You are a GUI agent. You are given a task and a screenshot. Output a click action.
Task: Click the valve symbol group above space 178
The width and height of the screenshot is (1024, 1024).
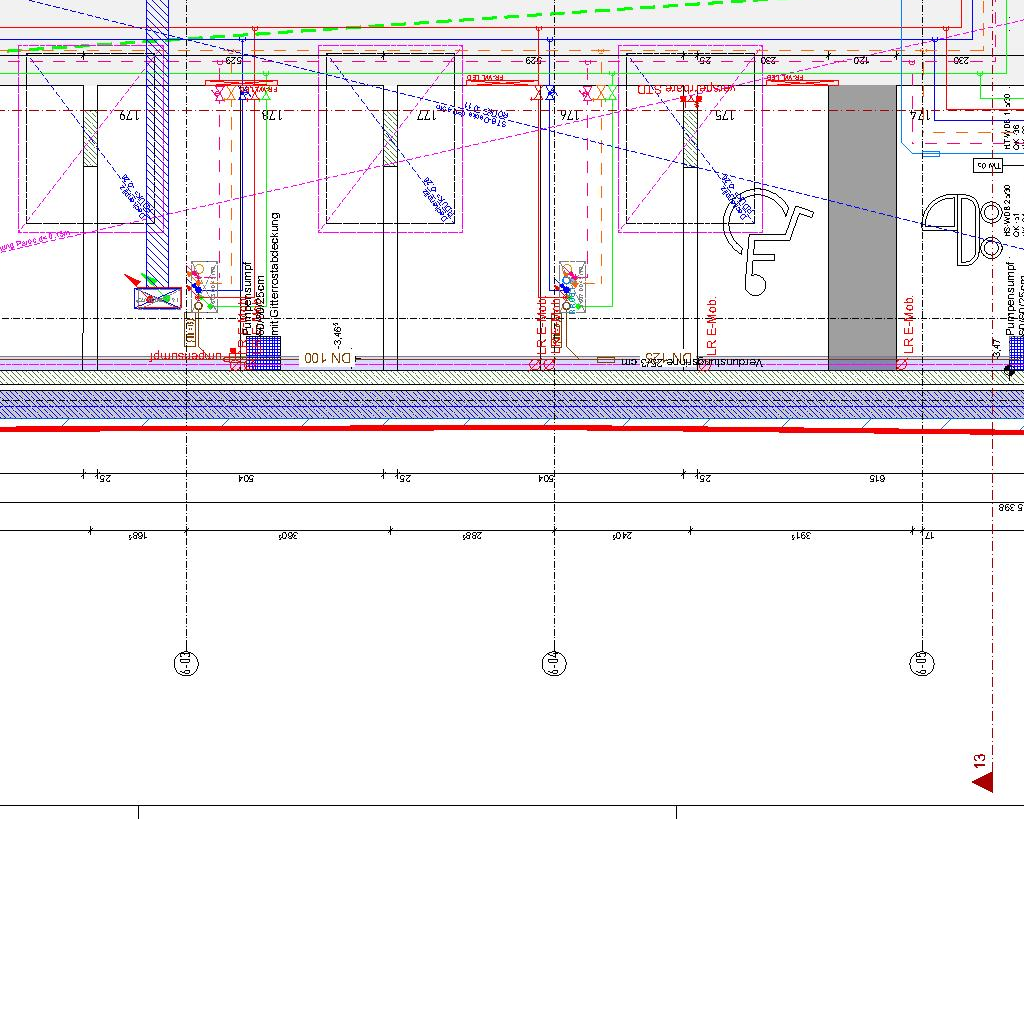(242, 94)
